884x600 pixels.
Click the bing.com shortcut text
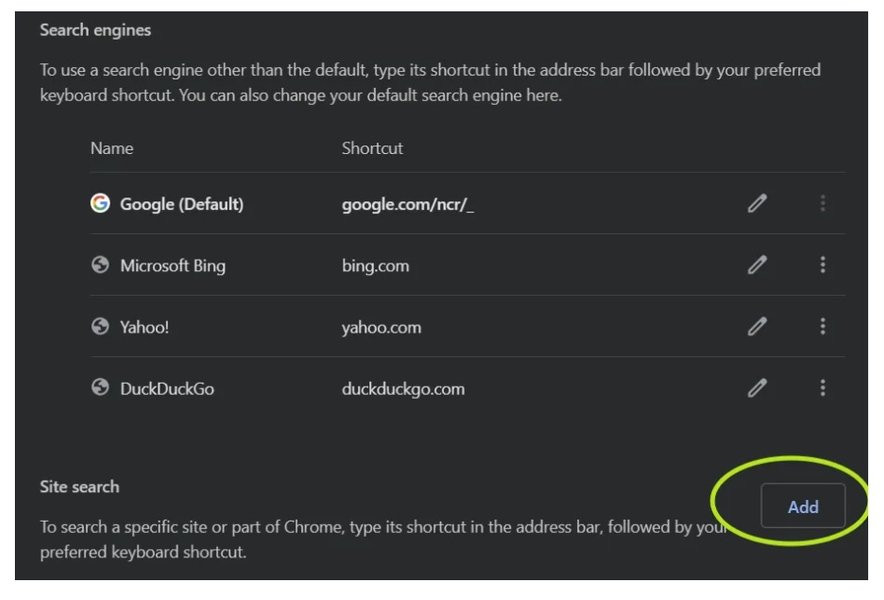tap(375, 266)
